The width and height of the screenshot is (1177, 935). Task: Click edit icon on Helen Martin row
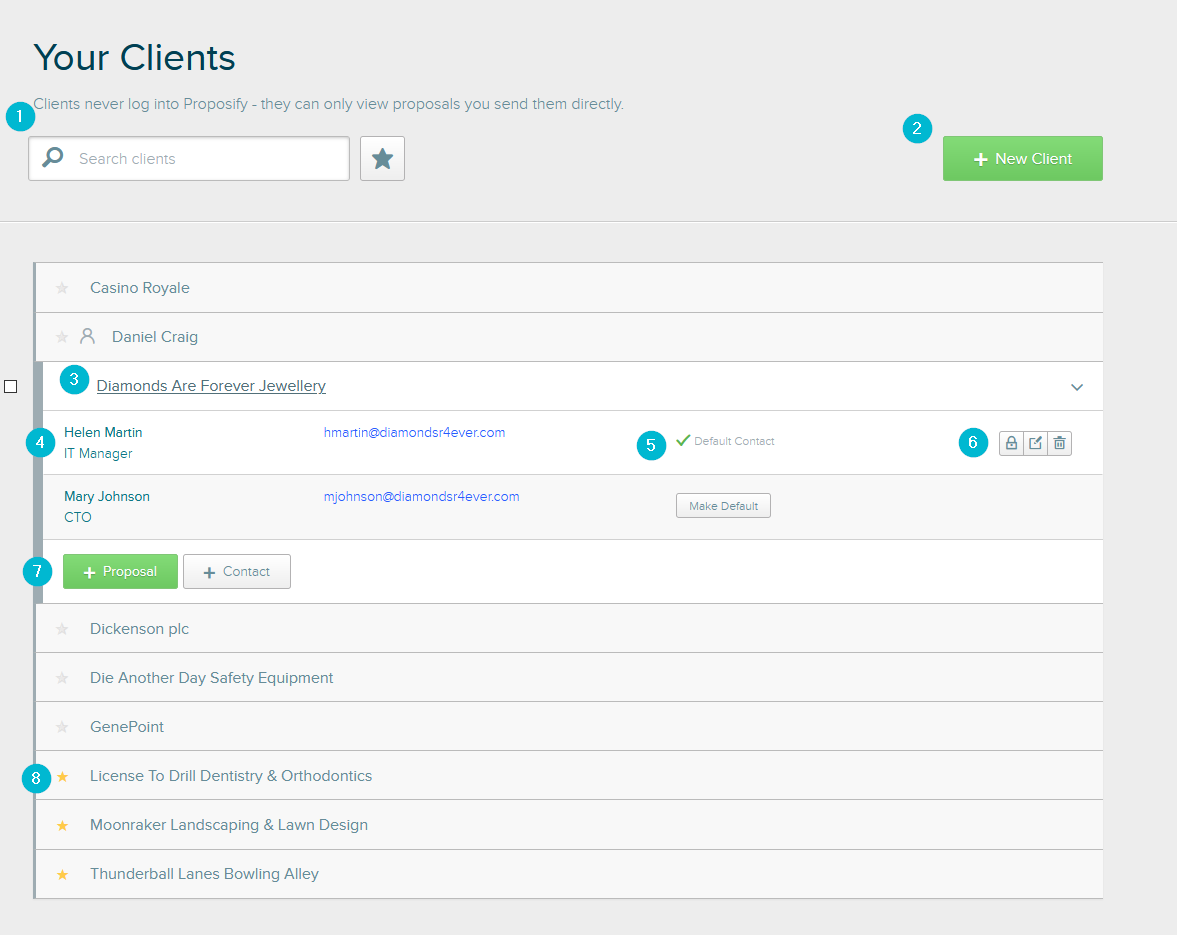click(1035, 443)
